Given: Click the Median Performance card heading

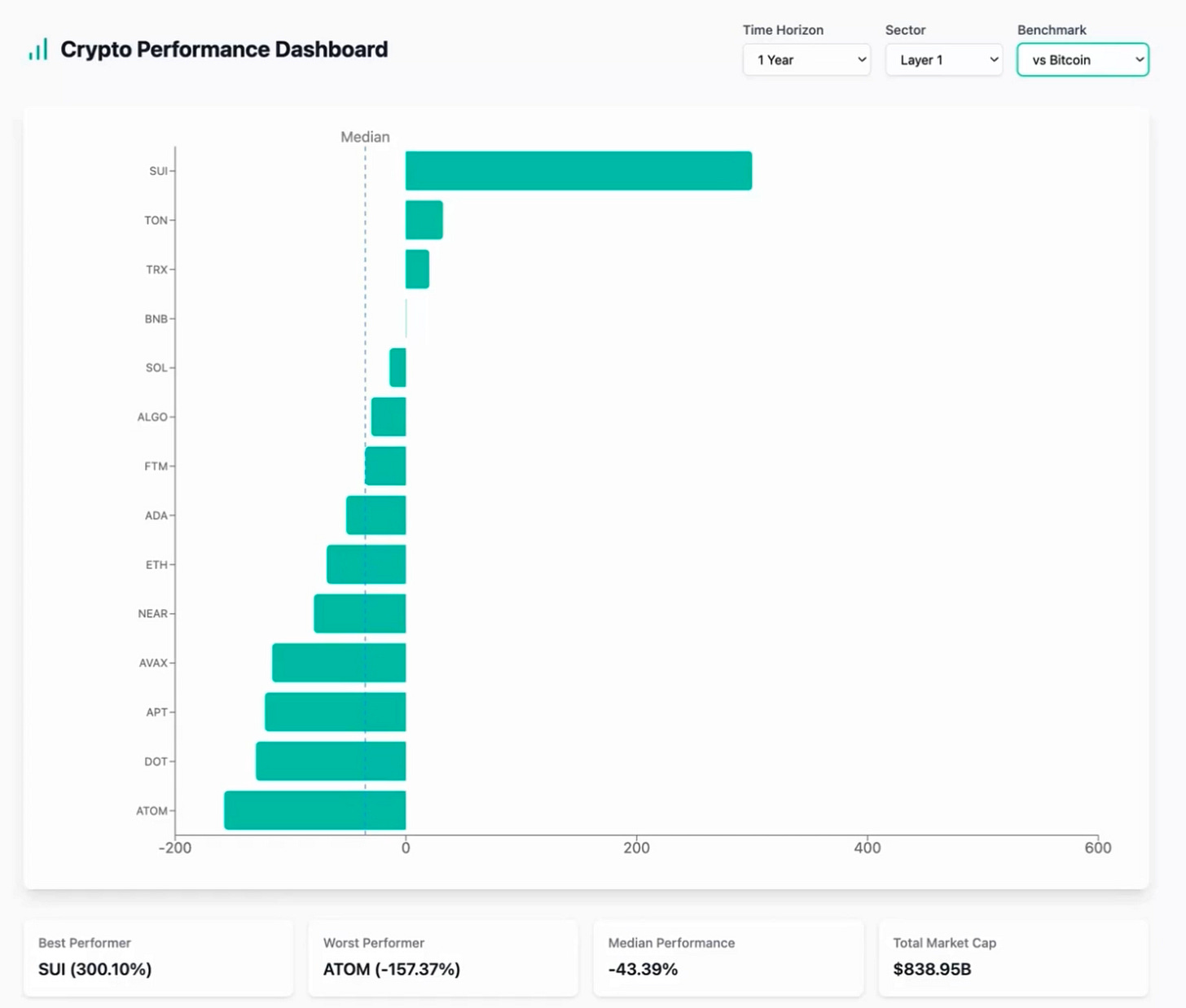Looking at the screenshot, I should (671, 943).
